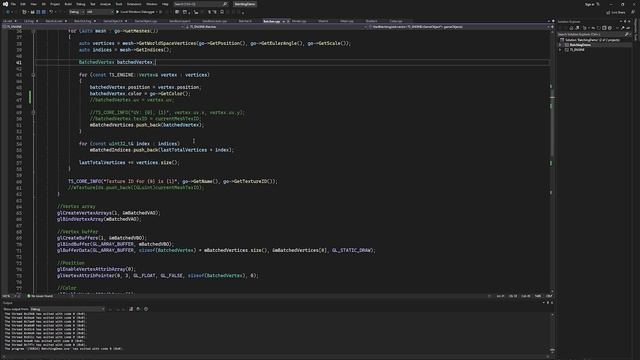Toggle word wrap in Output panel

click(138, 309)
